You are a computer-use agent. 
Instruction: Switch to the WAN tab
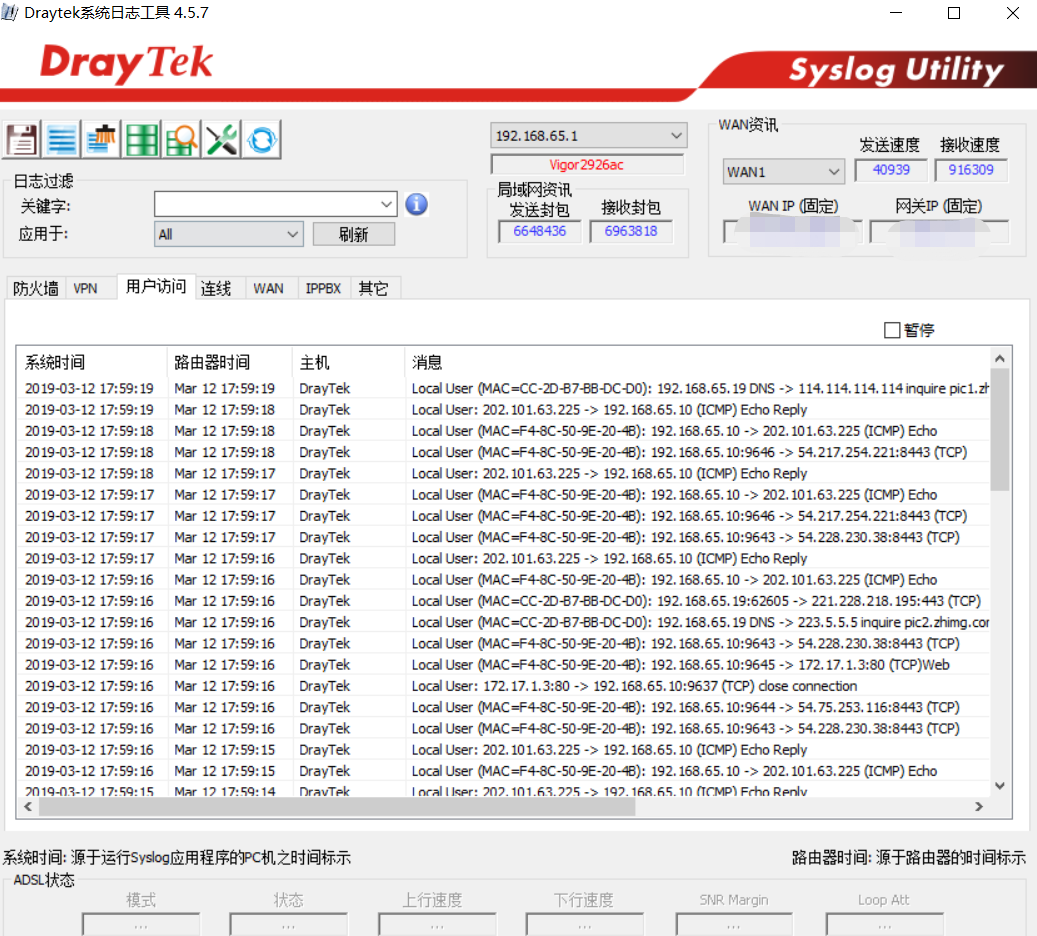(x=269, y=288)
